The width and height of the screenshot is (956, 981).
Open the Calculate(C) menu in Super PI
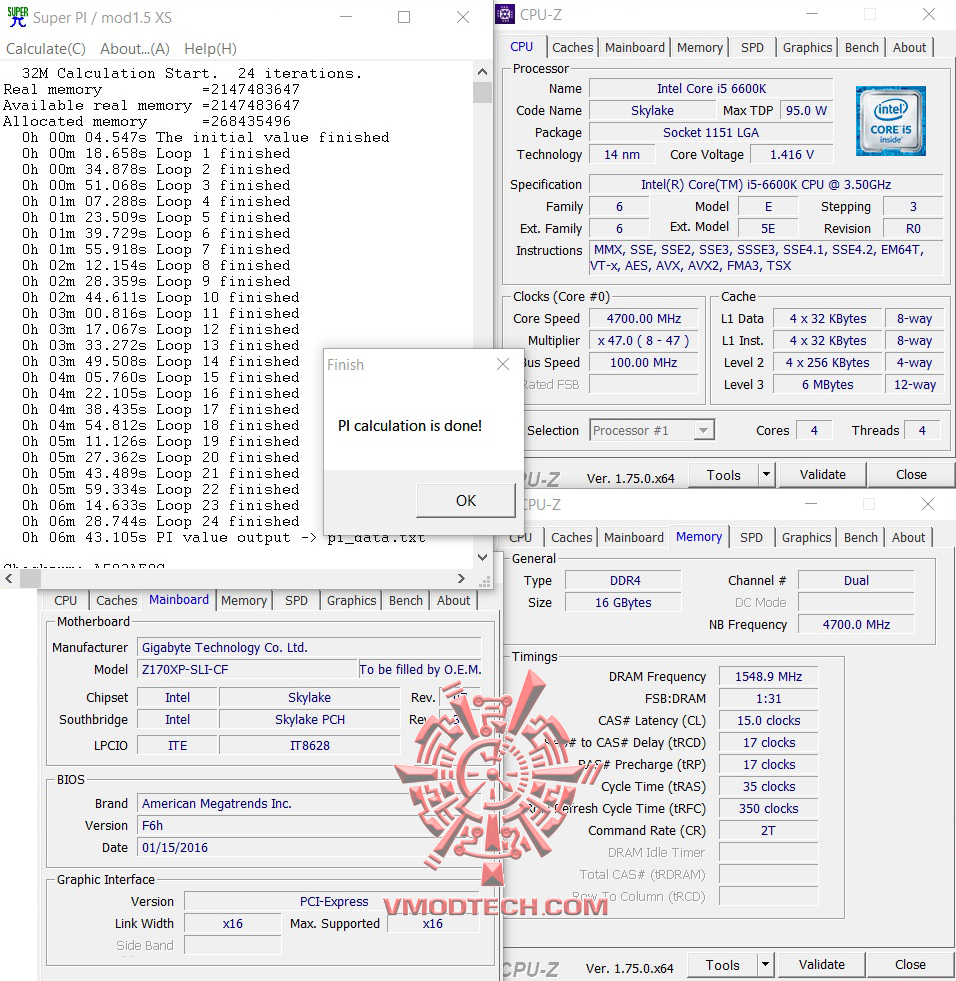coord(46,49)
